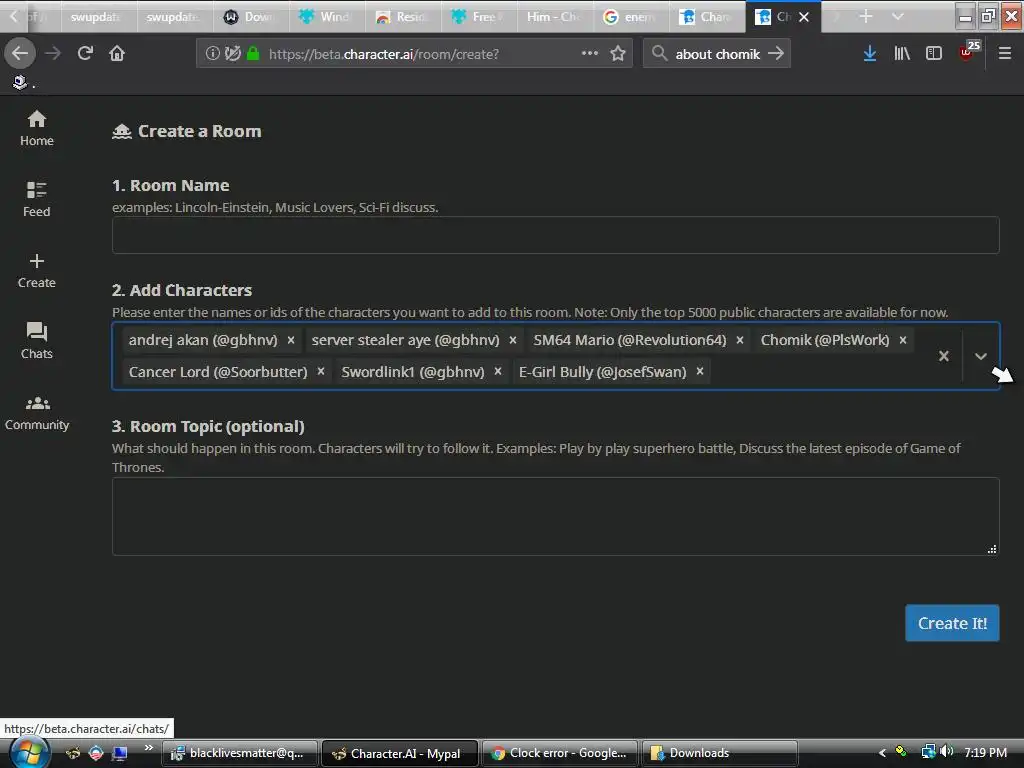Screen dimensions: 1024x768
Task: Close the active Character.AI tab
Action: point(804,17)
